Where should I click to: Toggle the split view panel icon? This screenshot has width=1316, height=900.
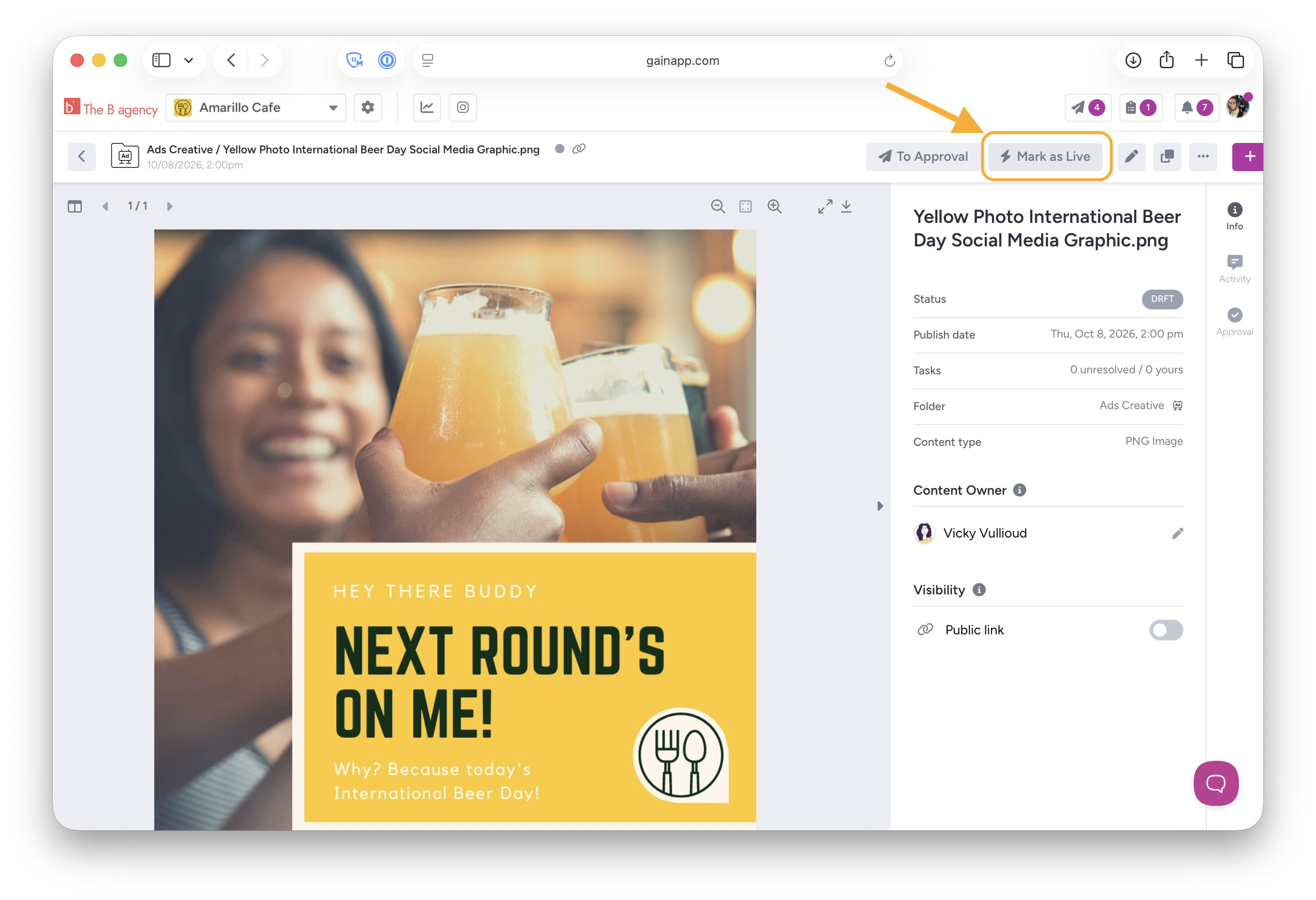[74, 206]
